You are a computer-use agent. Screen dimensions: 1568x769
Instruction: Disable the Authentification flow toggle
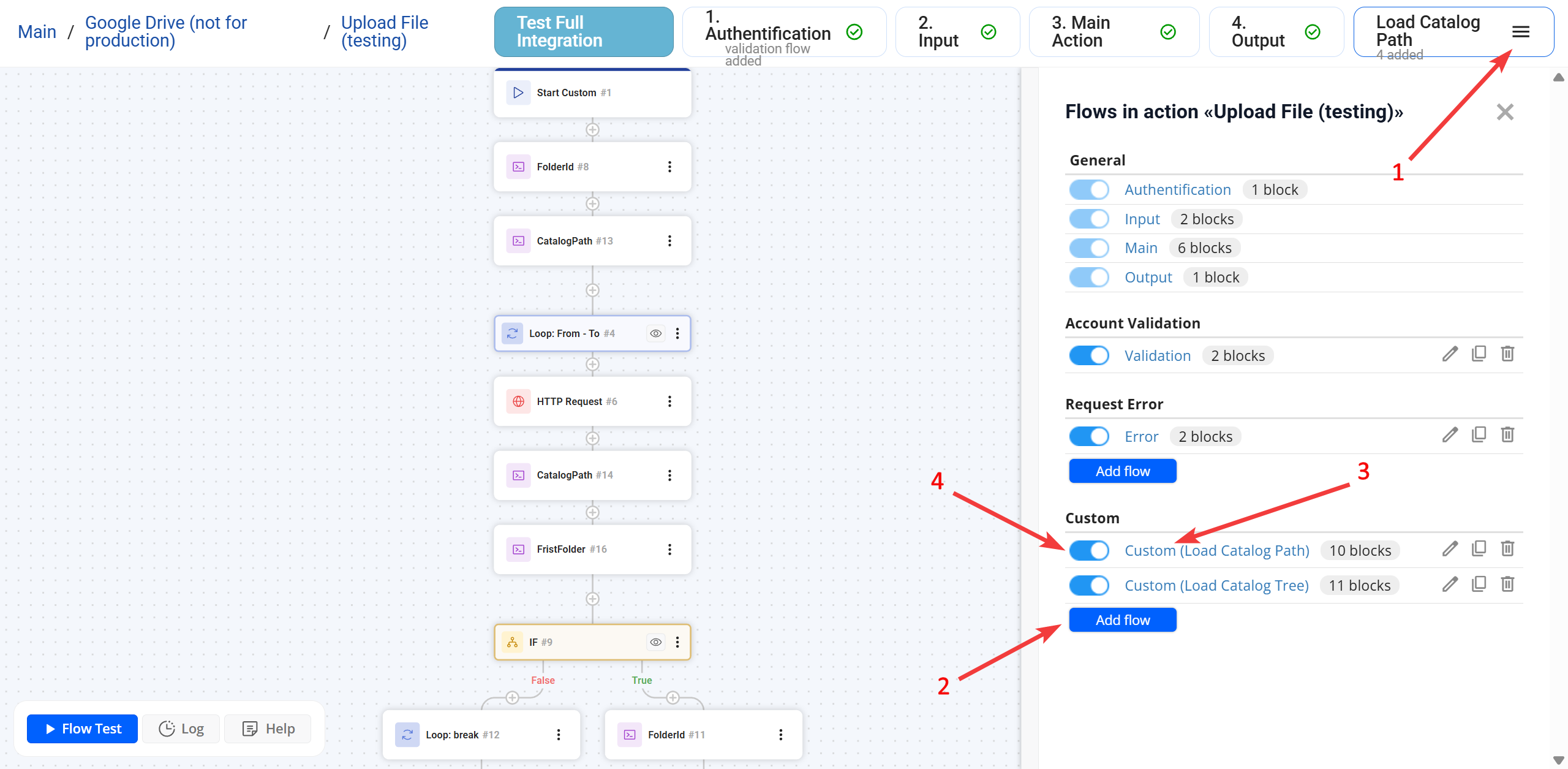1088,189
